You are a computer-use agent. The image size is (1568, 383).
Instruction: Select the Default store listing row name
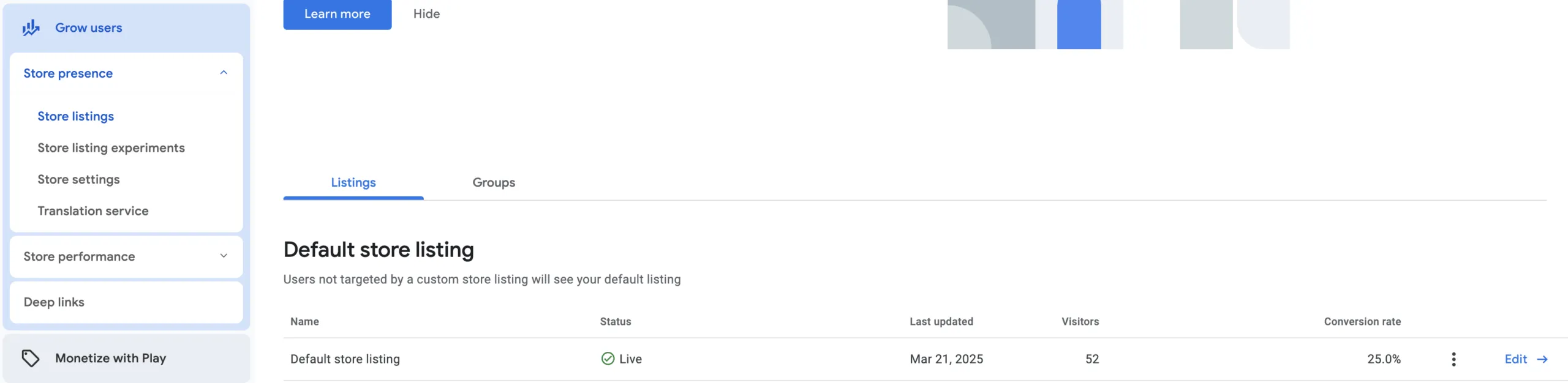pos(345,359)
